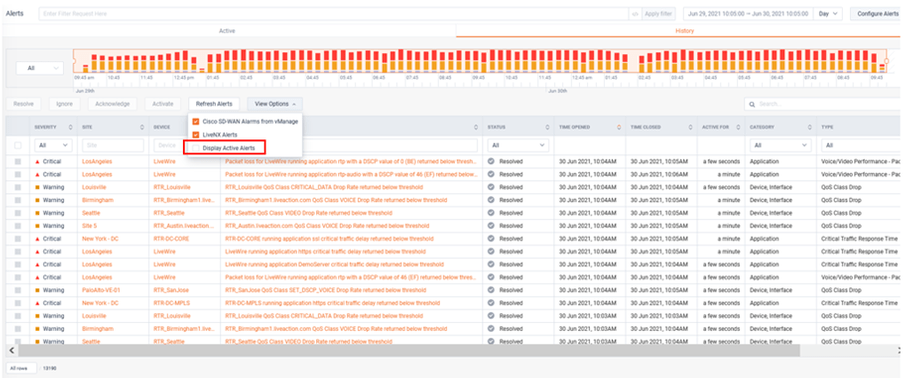The height and width of the screenshot is (378, 906).
Task: Open the Category filter All dropdown
Action: 780,146
